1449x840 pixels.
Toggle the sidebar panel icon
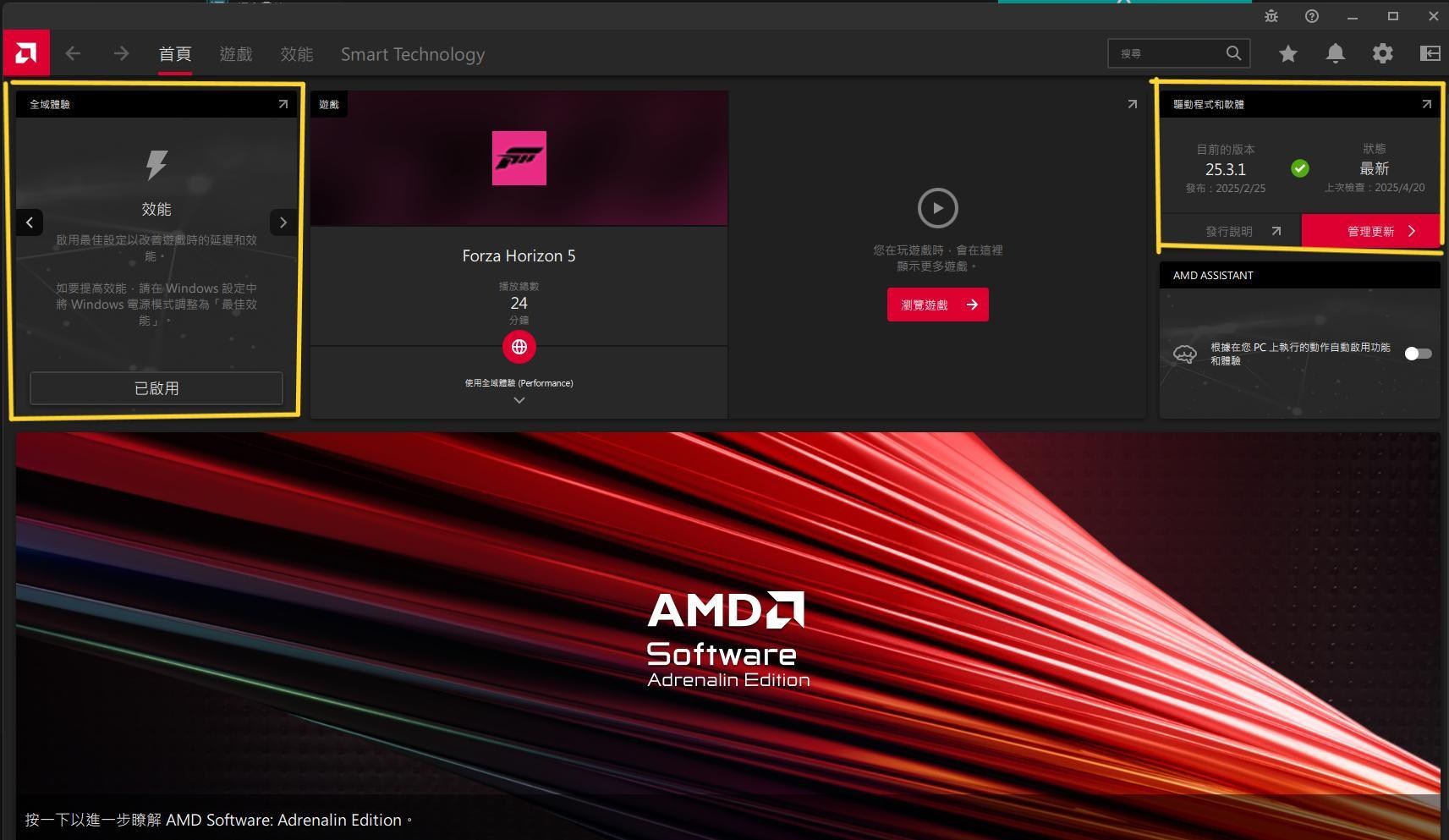1430,53
